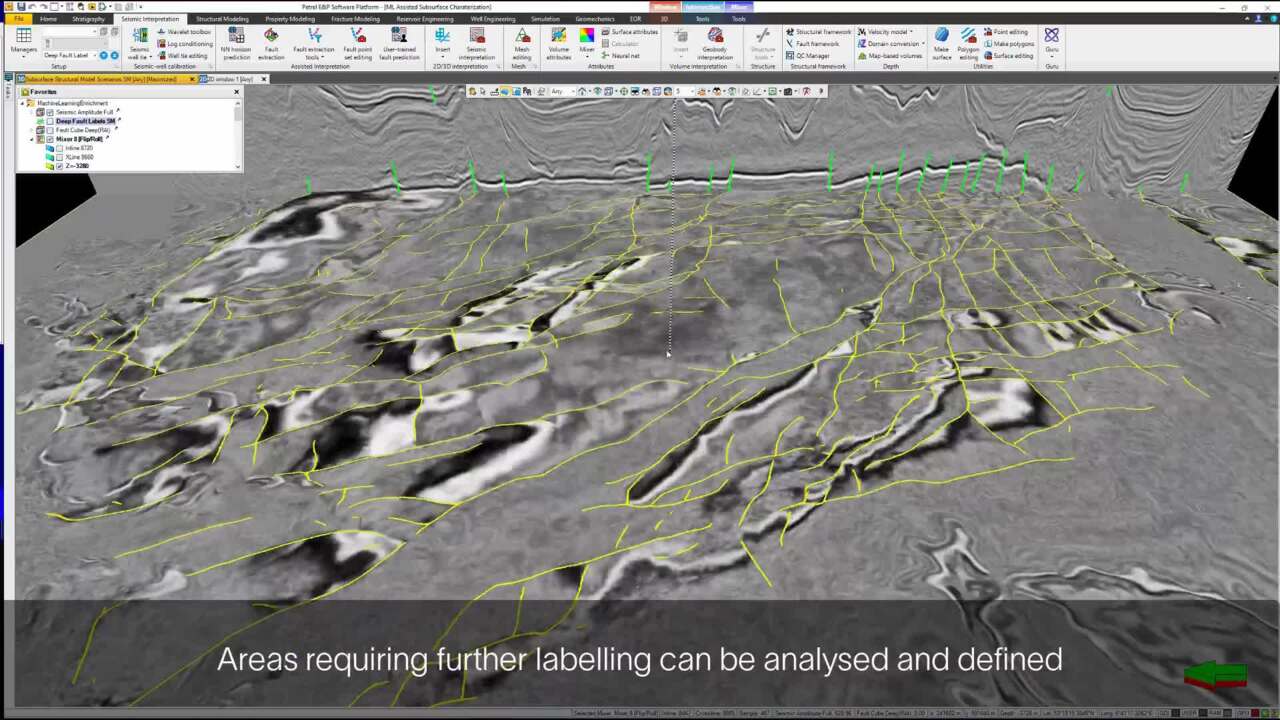Open Well tie editing tool
Viewport: 1280px width, 720px height.
[182, 56]
